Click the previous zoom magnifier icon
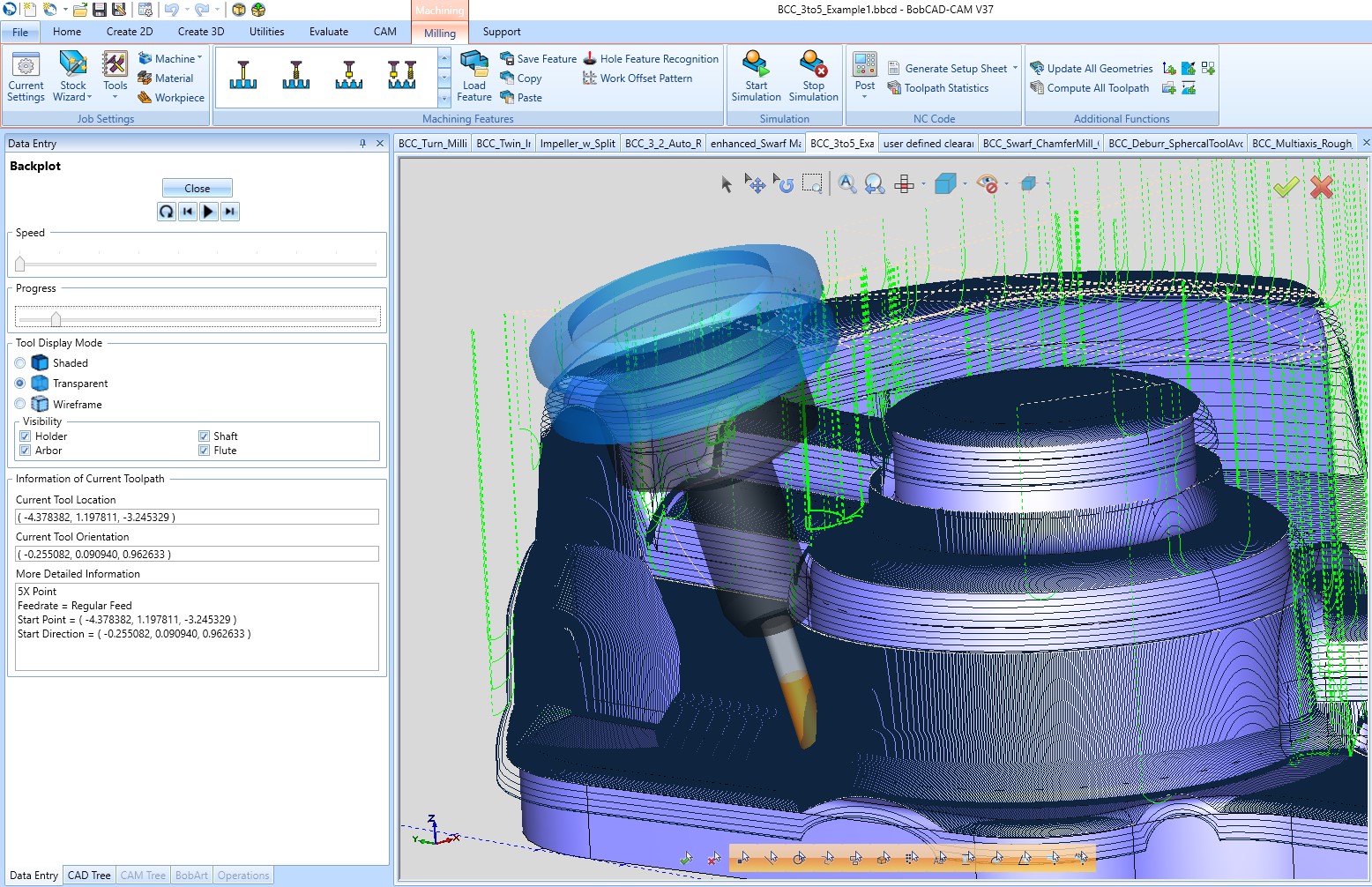Viewport: 1372px width, 887px height. [875, 183]
